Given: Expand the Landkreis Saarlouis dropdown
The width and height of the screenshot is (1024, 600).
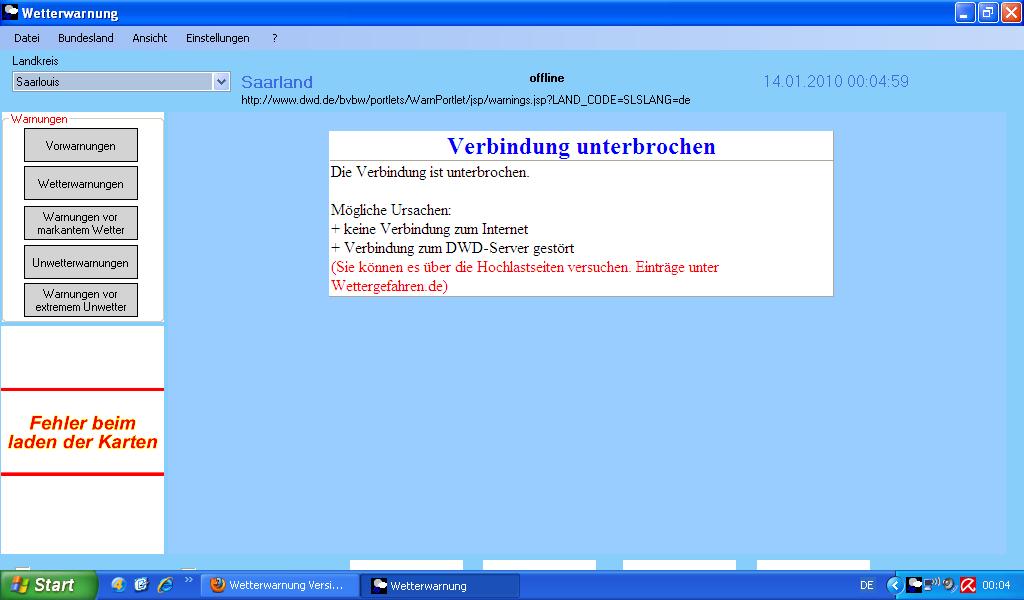Looking at the screenshot, I should coord(221,82).
